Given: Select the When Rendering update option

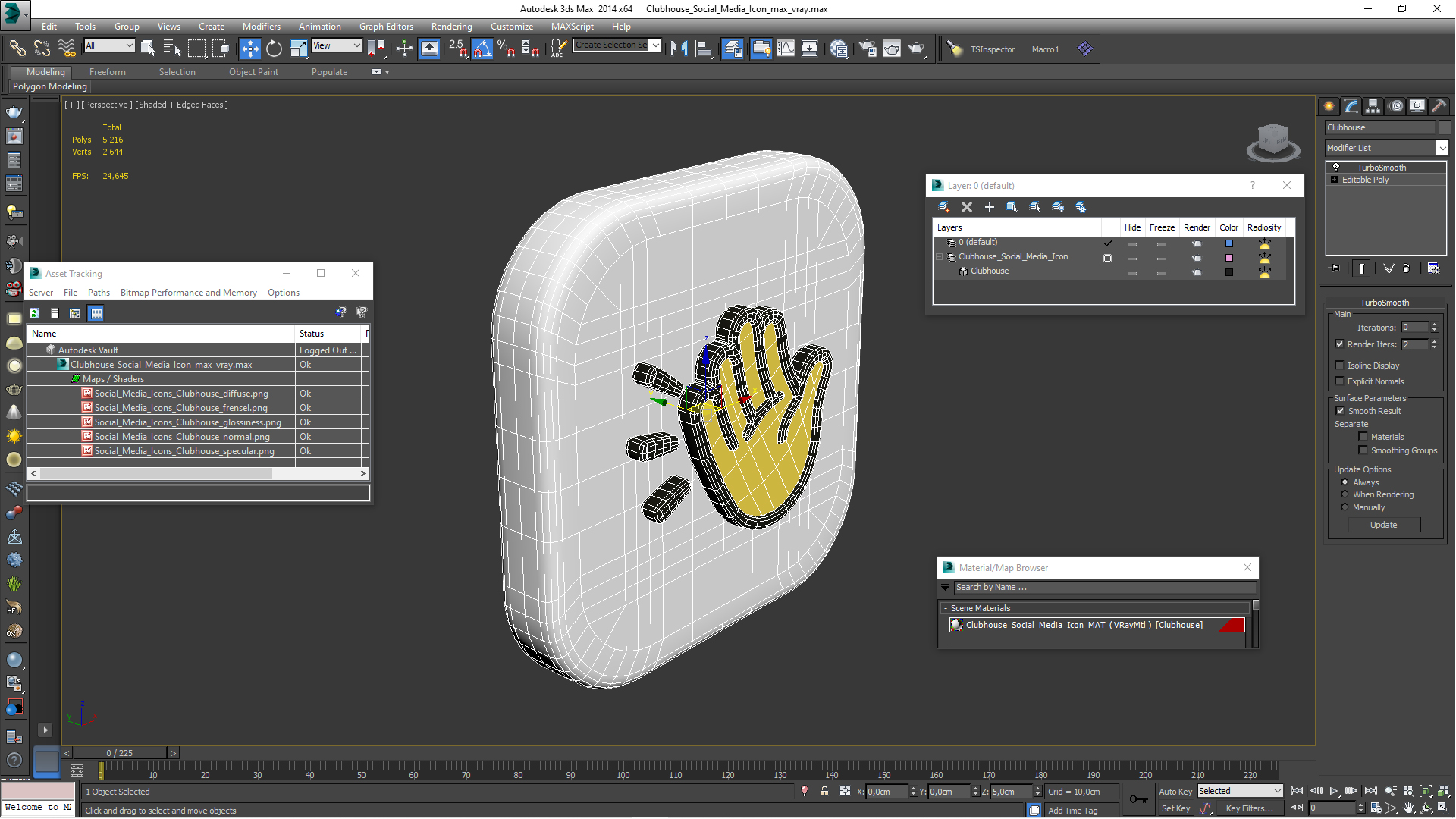Looking at the screenshot, I should coord(1345,494).
